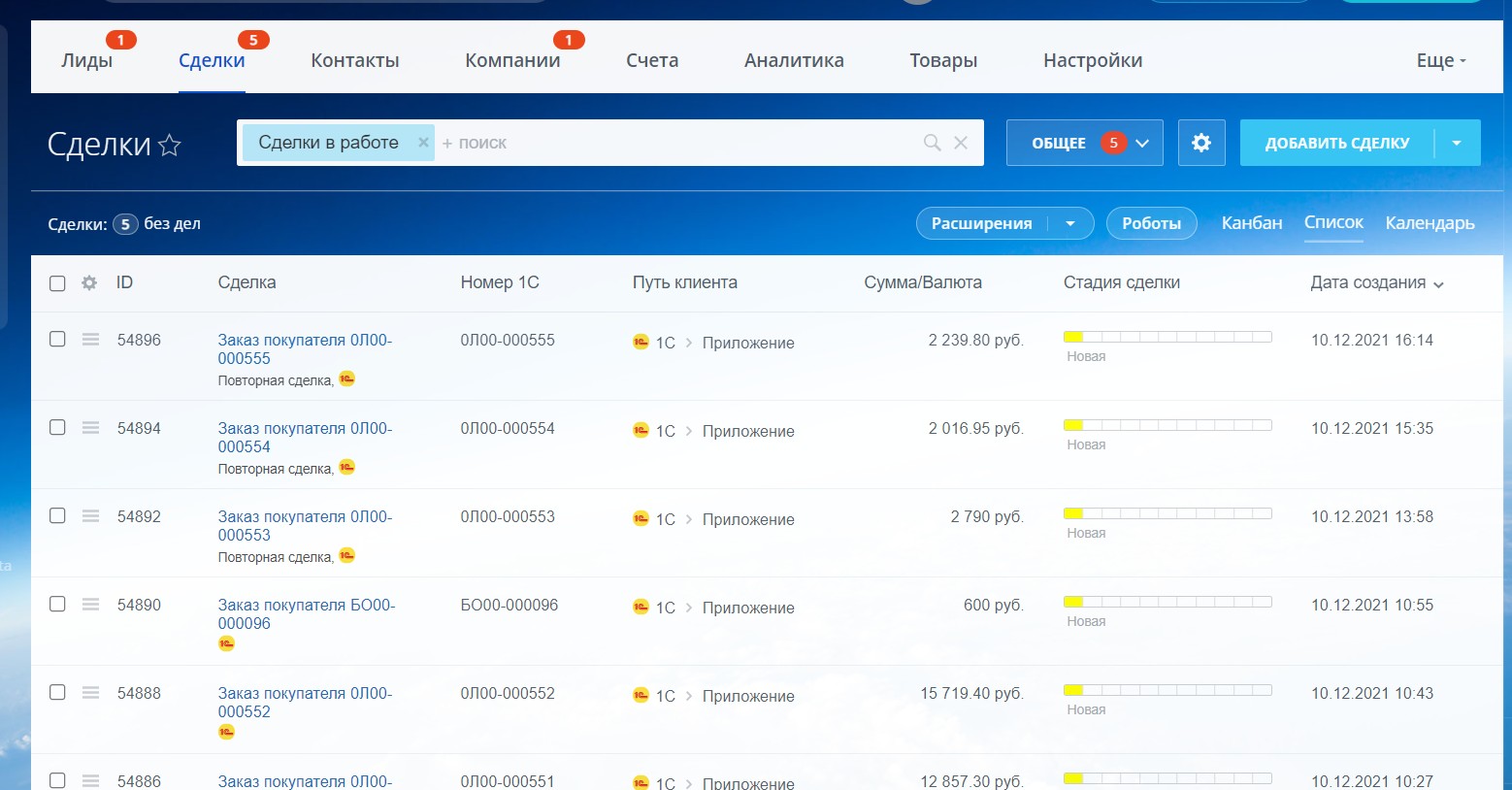Open row actions menu for deal 54888
The height and width of the screenshot is (790, 1512).
tap(90, 693)
